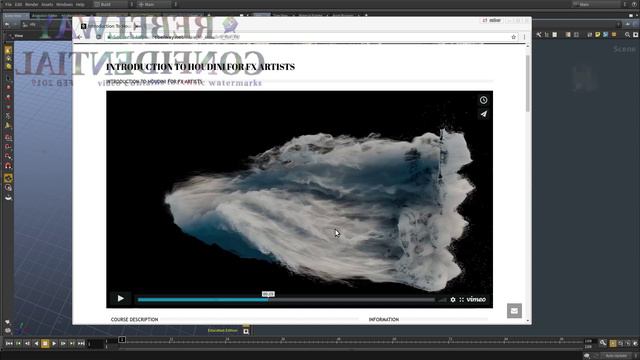Select the first Houdini pane tab

15,16
